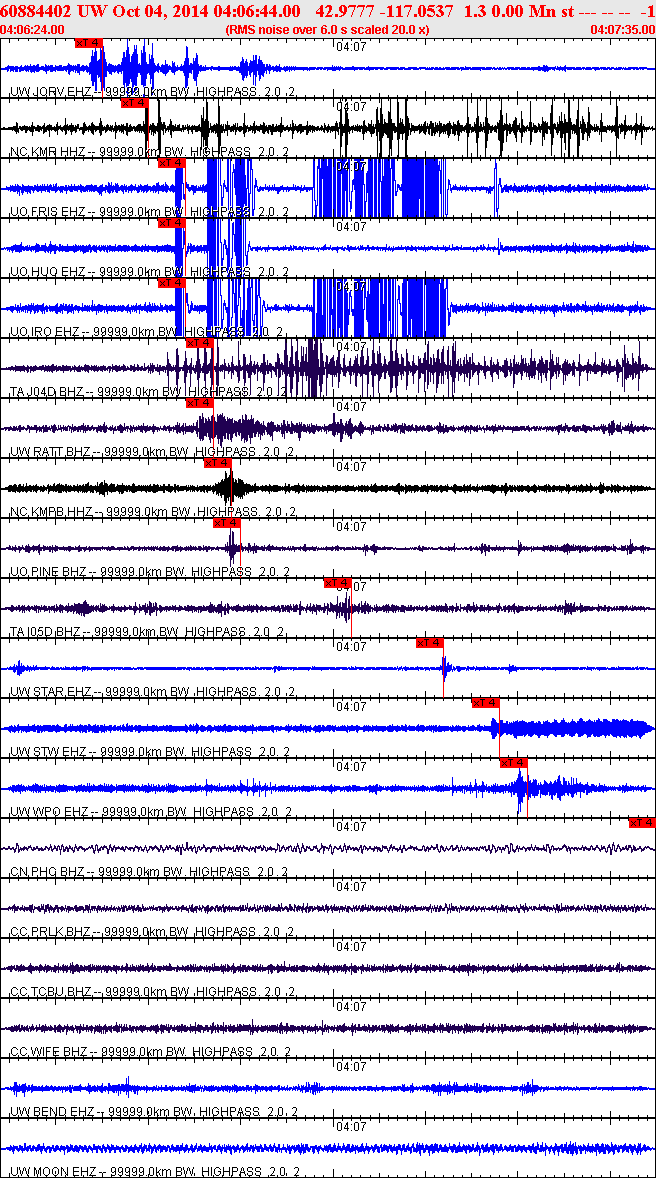656x1178 pixels.
Task: Select the xT 4 pick flag on the UW RATT trace
Action: 200,403
